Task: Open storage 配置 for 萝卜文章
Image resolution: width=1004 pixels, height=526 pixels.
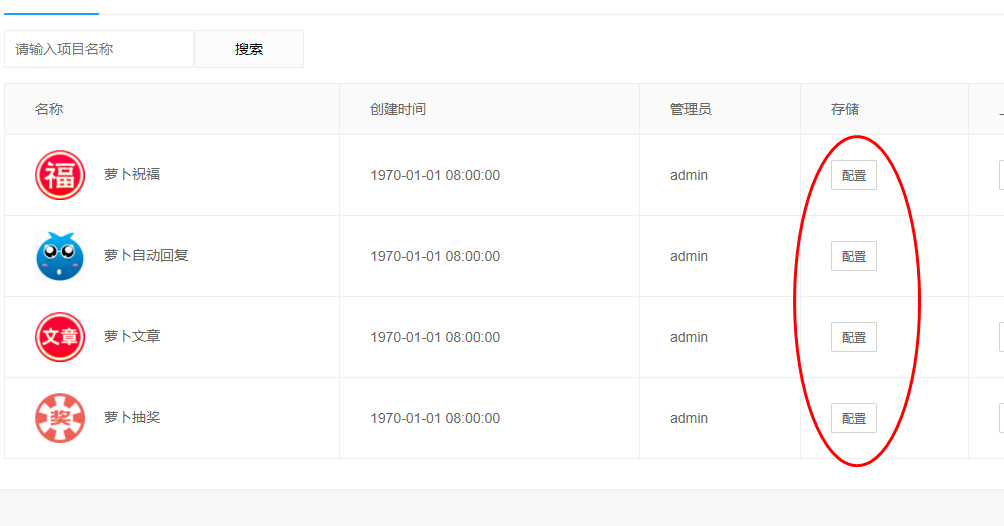Action: (x=854, y=337)
